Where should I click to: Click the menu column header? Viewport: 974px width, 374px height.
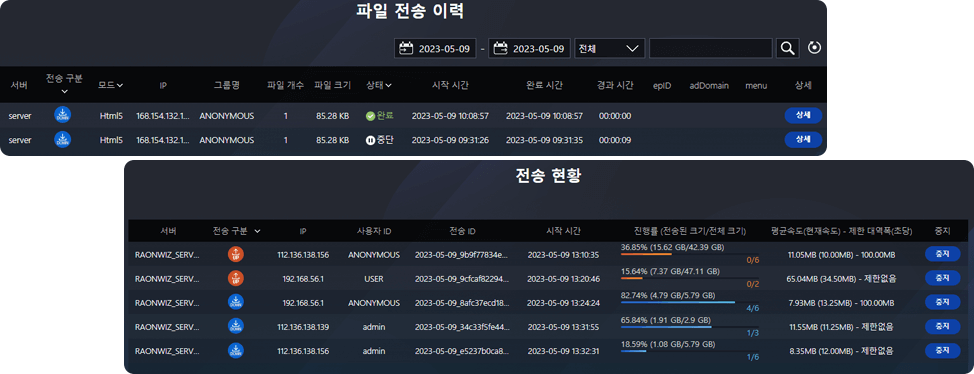pos(756,86)
